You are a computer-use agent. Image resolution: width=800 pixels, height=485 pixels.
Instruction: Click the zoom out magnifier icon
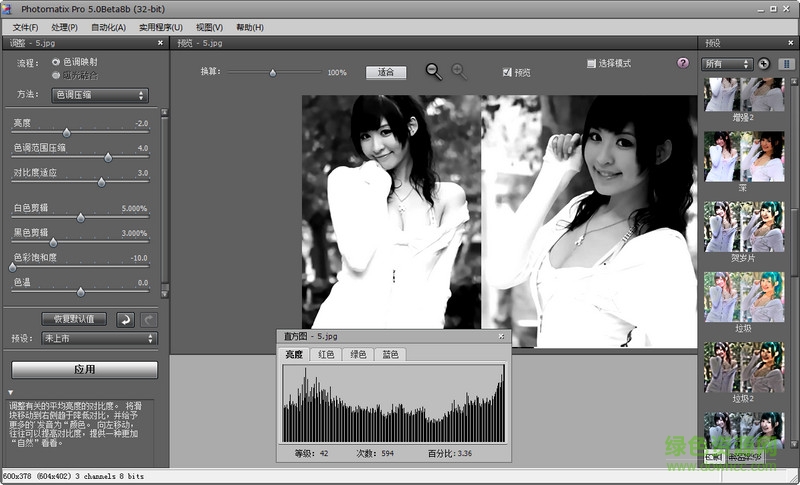tap(433, 71)
